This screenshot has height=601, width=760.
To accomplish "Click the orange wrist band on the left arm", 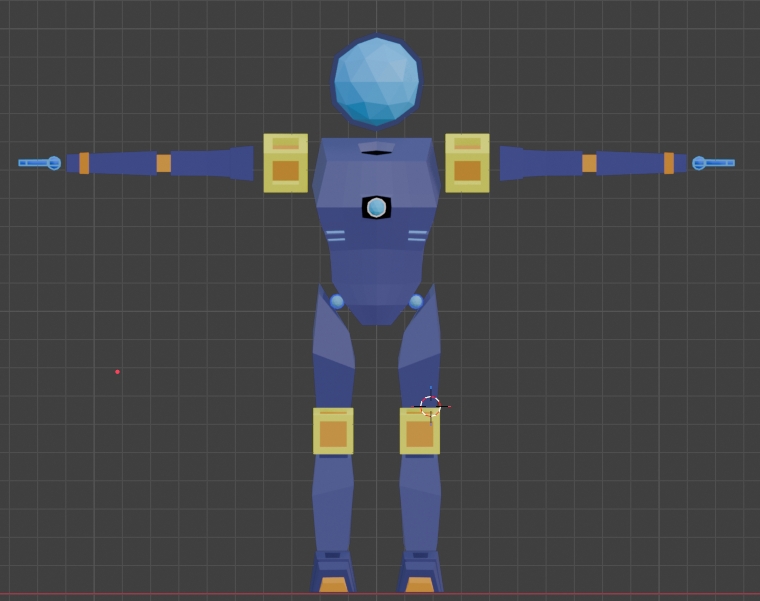I will tap(84, 163).
